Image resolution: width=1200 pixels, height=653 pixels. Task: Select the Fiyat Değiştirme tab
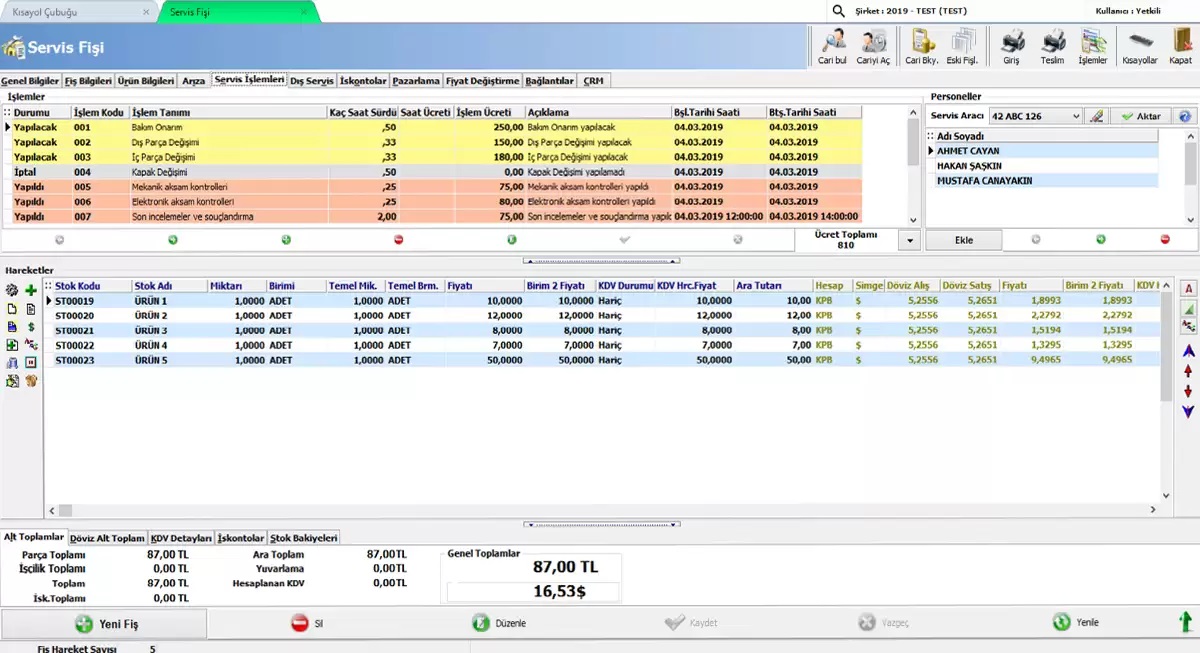[482, 80]
